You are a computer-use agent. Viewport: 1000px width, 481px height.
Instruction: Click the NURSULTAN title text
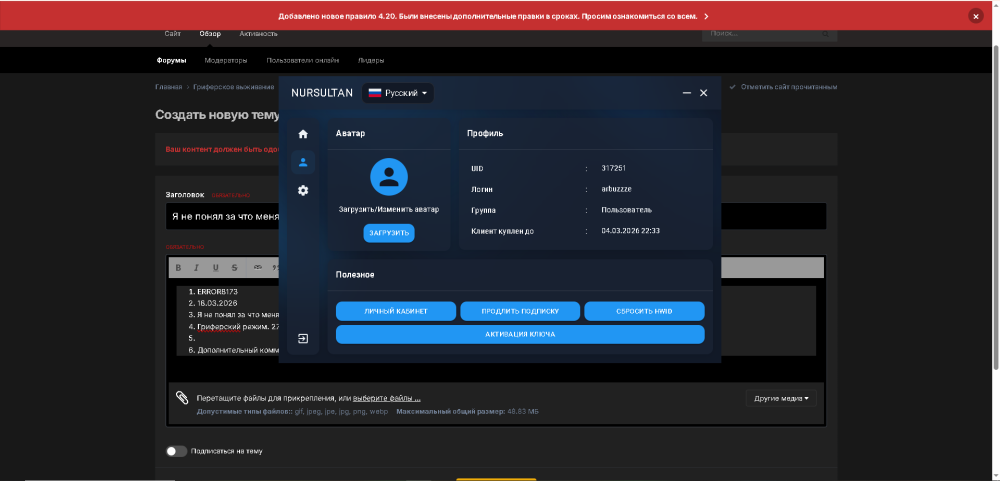[x=322, y=93]
